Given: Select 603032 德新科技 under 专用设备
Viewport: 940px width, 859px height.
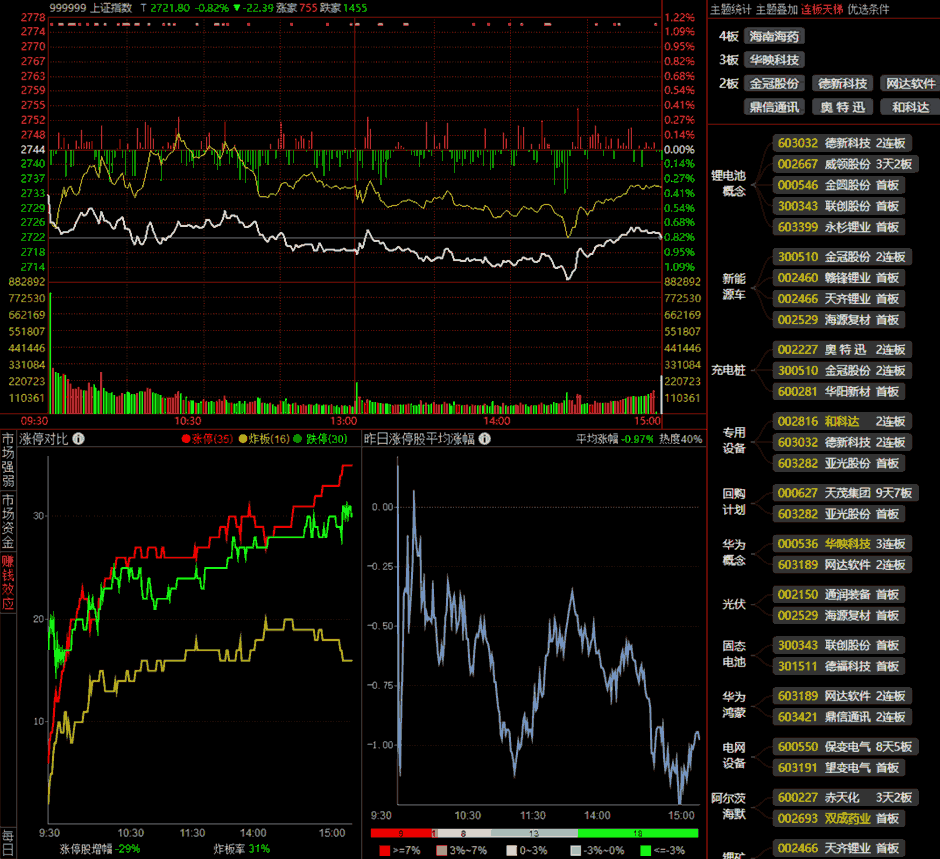Looking at the screenshot, I should point(842,442).
